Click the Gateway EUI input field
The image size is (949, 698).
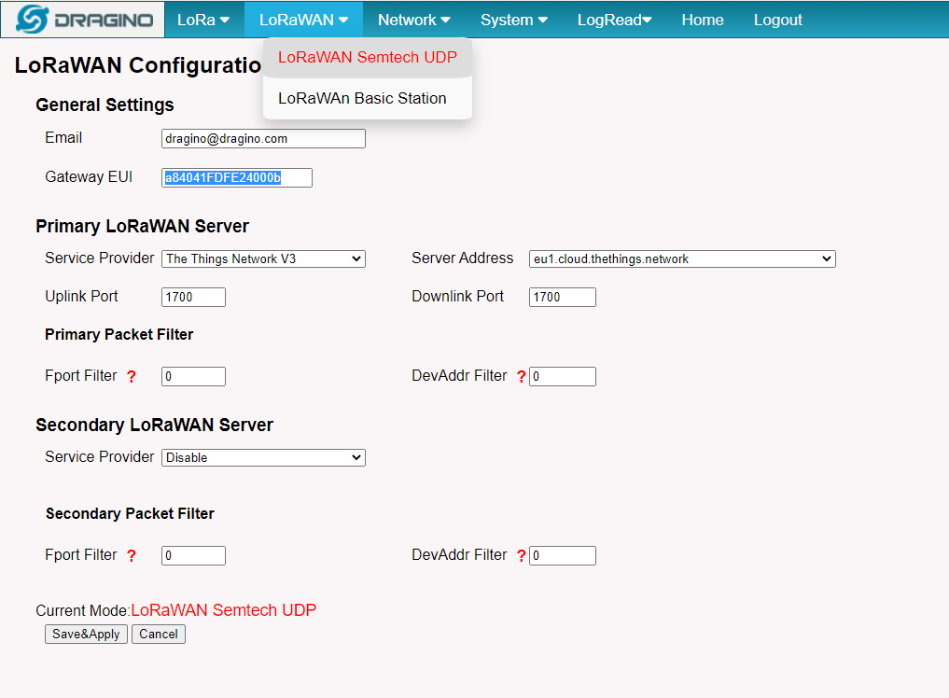[x=237, y=178]
